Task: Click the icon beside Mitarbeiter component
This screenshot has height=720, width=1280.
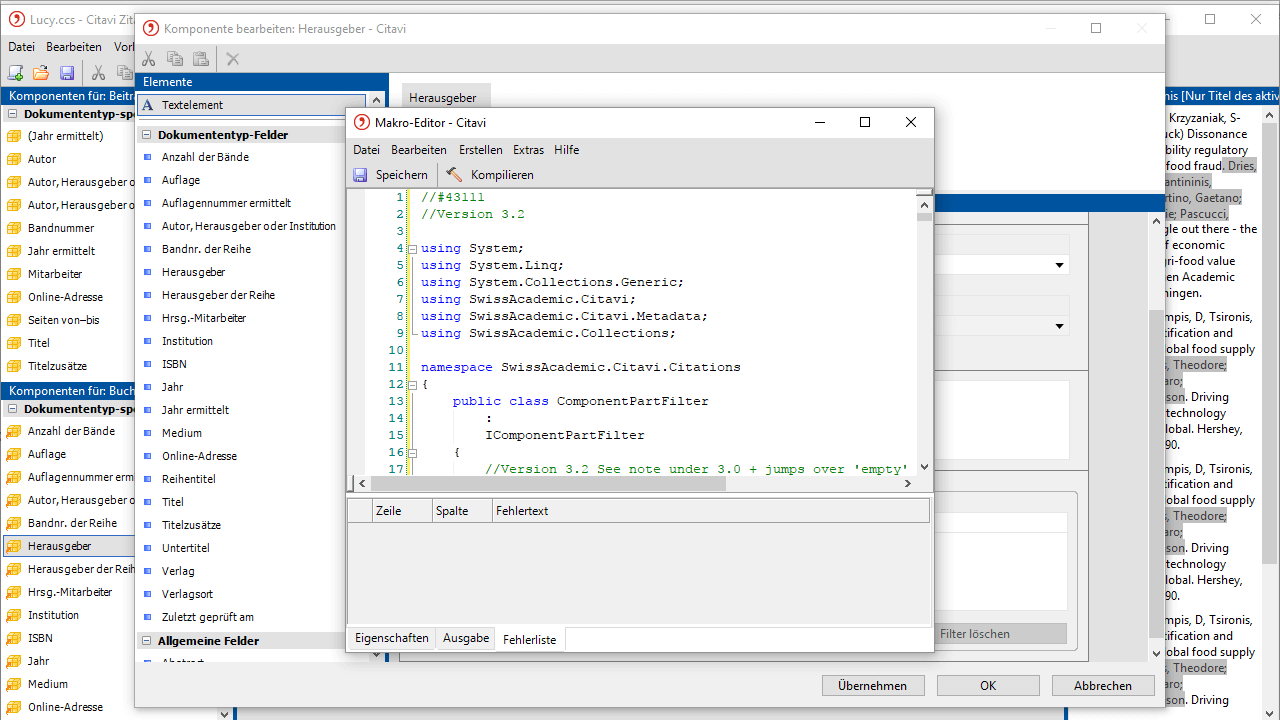Action: (14, 274)
